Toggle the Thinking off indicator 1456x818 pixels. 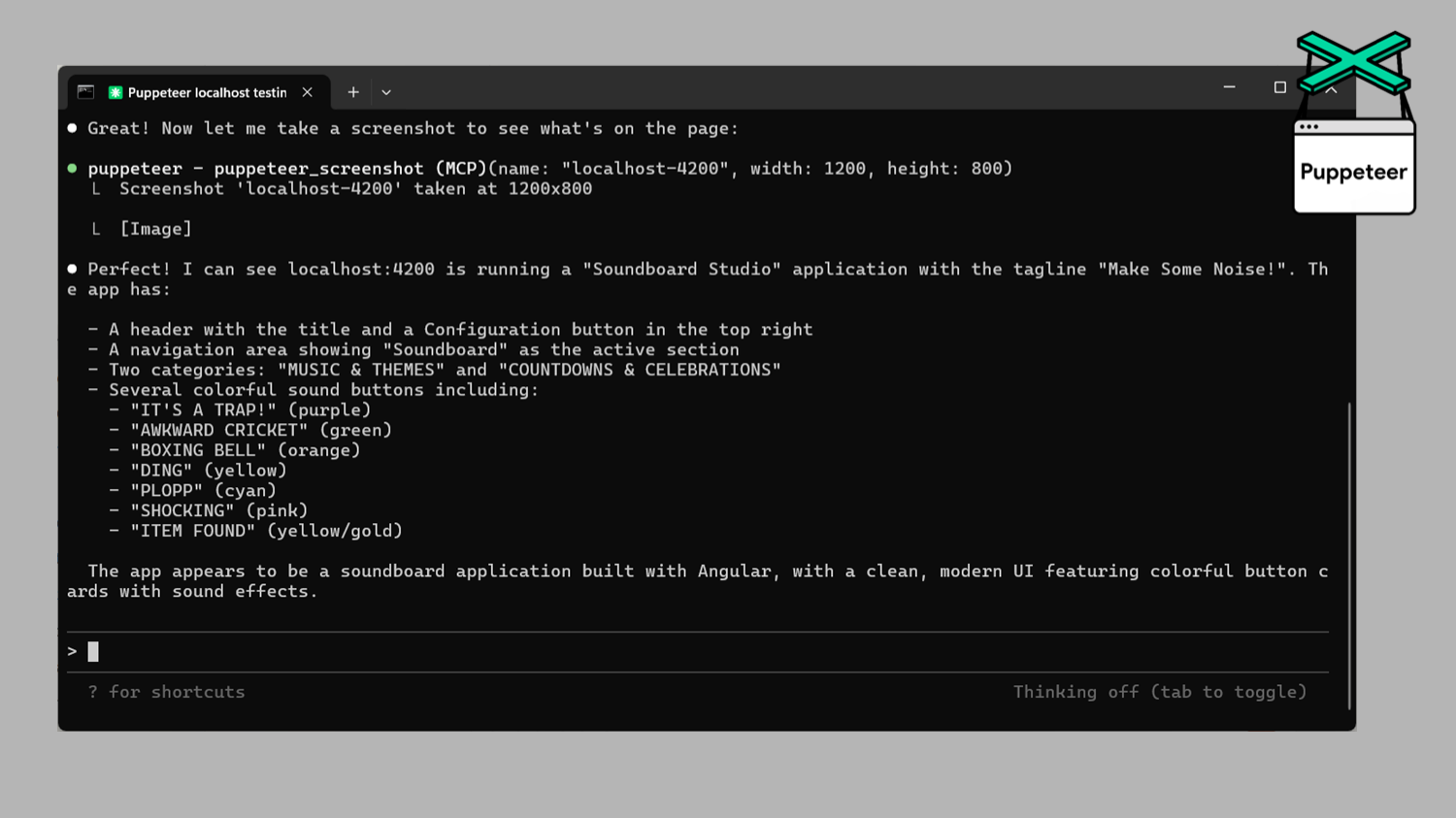point(1159,692)
